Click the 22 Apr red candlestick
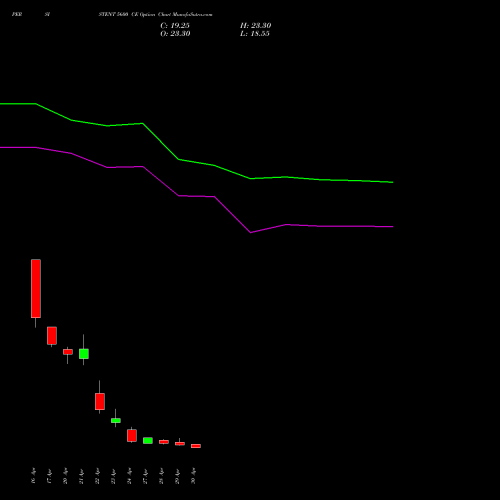Screen dimensions: 500x500 tap(100, 401)
